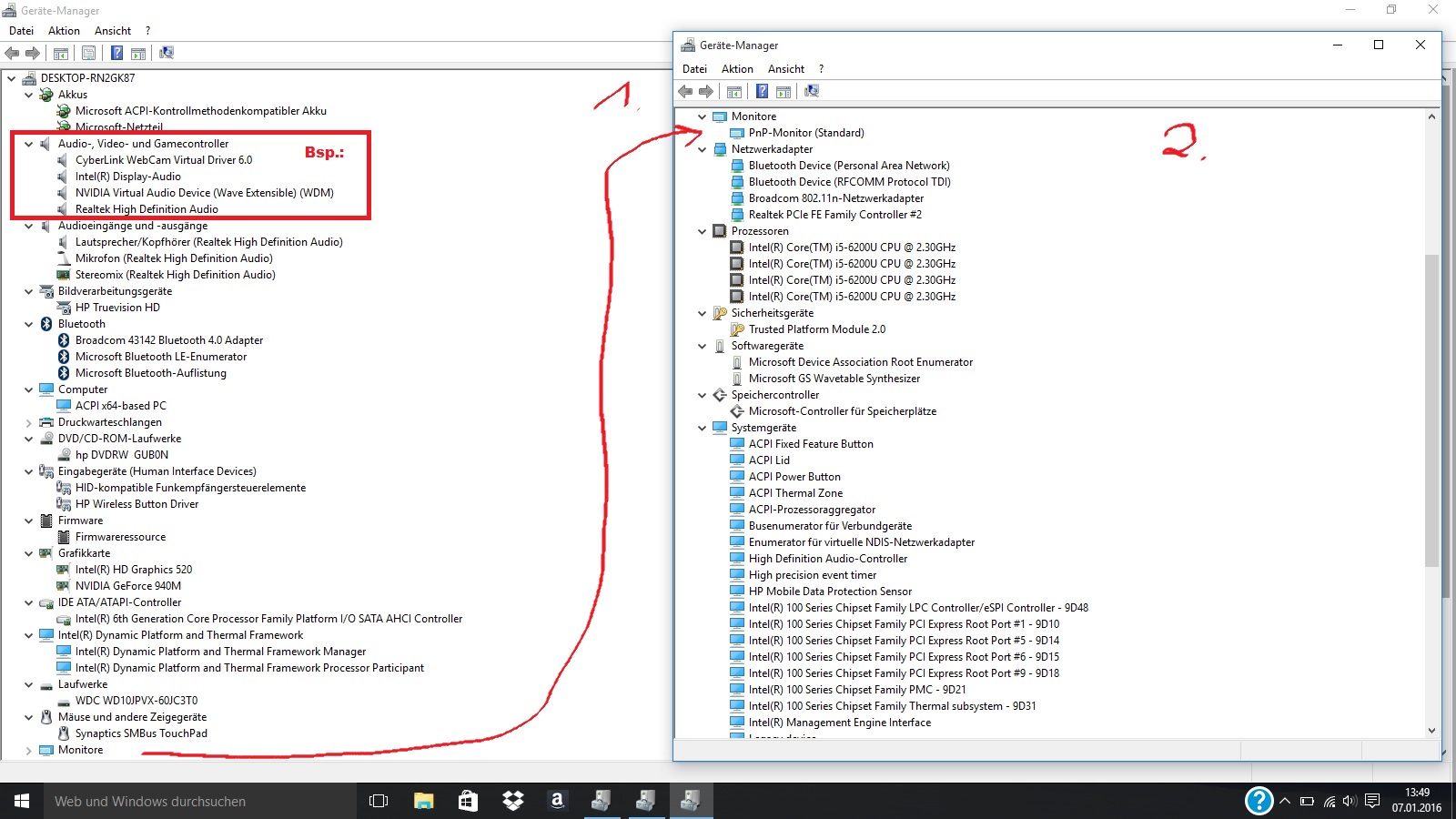Collapse Akkus category
This screenshot has height=819, width=1456.
point(28,95)
